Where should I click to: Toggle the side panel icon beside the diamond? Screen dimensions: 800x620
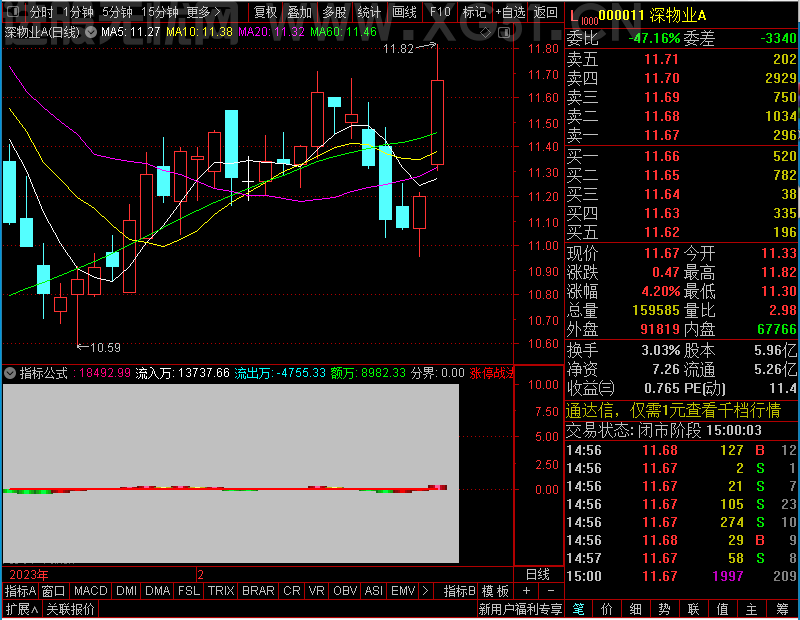504,33
